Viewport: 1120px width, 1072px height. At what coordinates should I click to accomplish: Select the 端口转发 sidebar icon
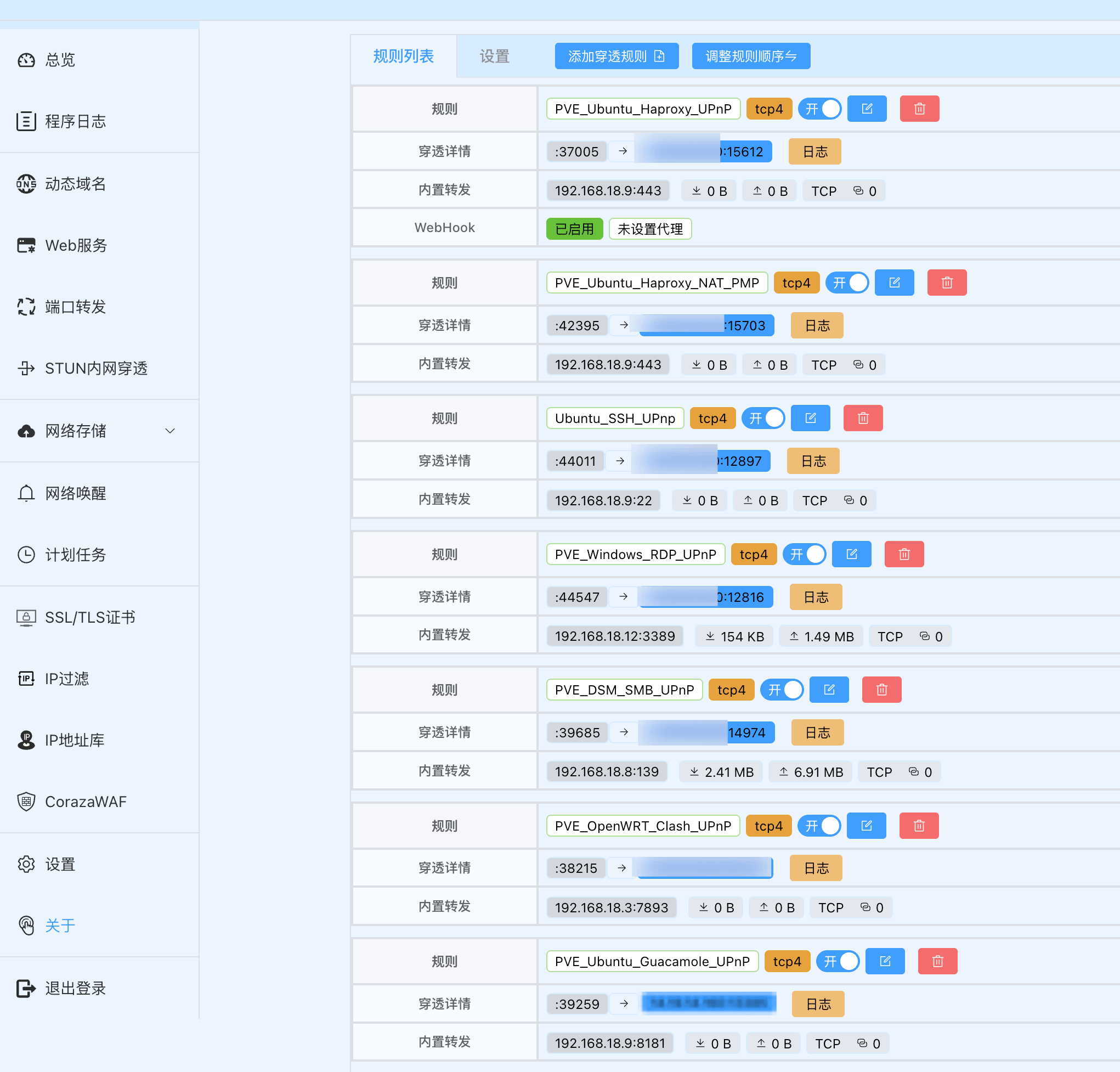[x=26, y=307]
